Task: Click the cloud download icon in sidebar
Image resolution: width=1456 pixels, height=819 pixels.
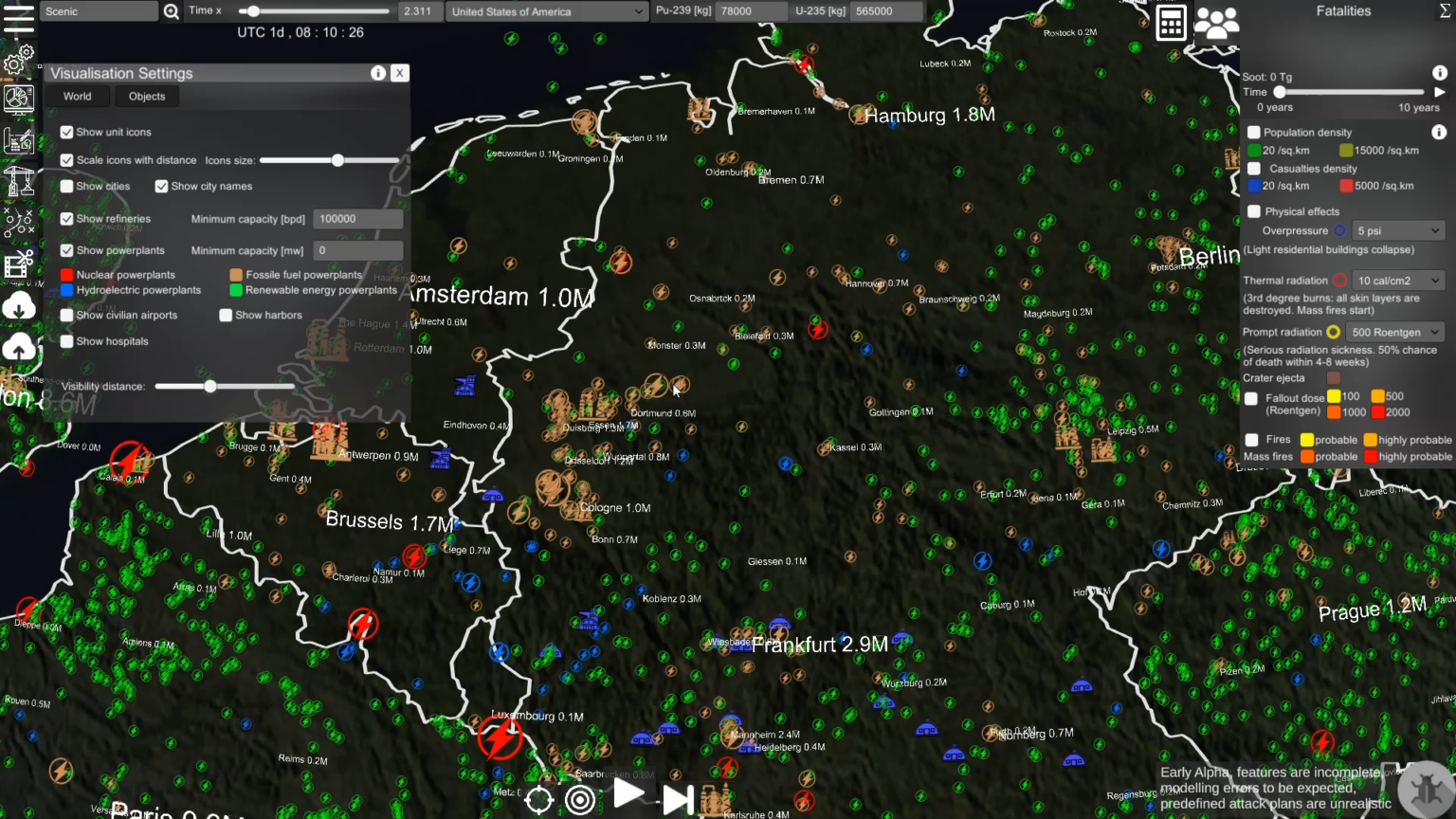Action: (18, 306)
